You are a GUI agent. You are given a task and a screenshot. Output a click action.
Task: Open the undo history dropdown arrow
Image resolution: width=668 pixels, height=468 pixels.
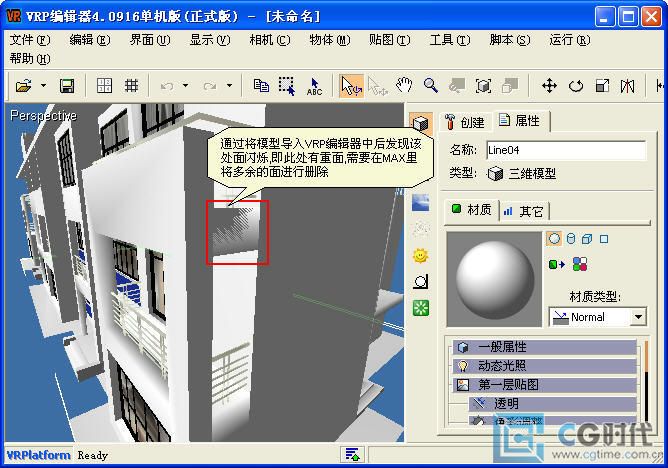click(185, 85)
